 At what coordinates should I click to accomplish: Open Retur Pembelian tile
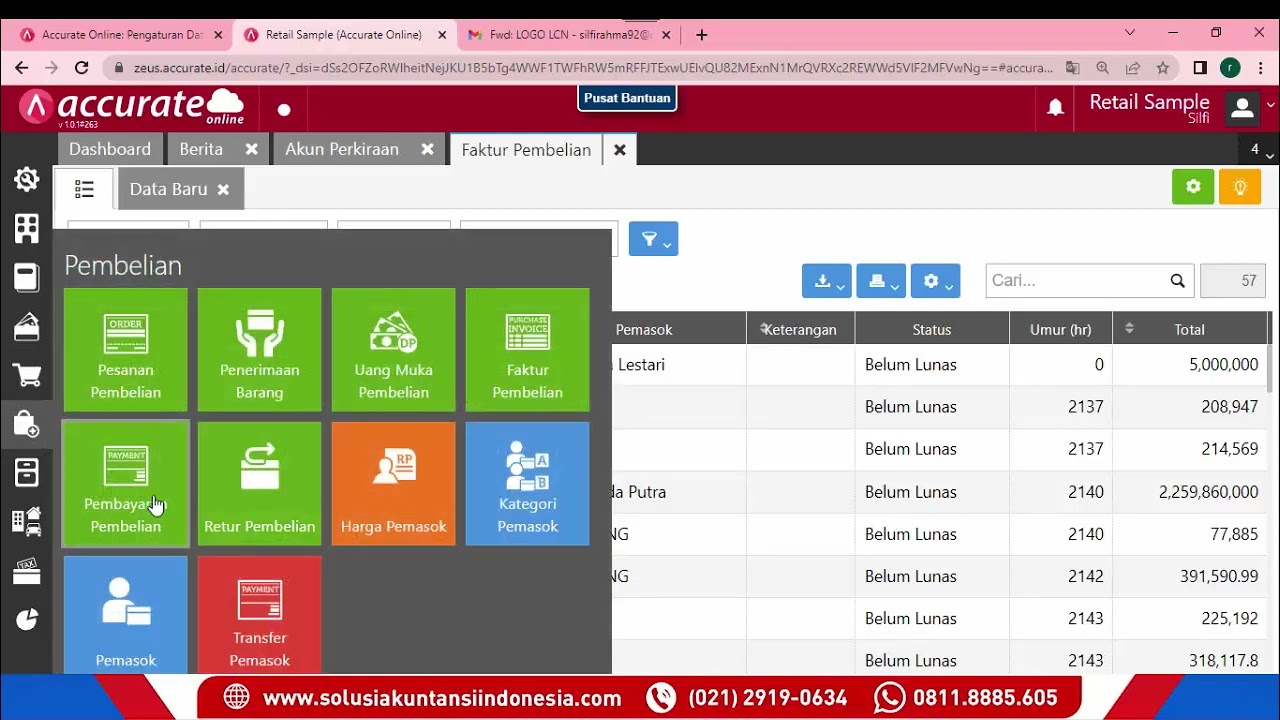coord(260,484)
